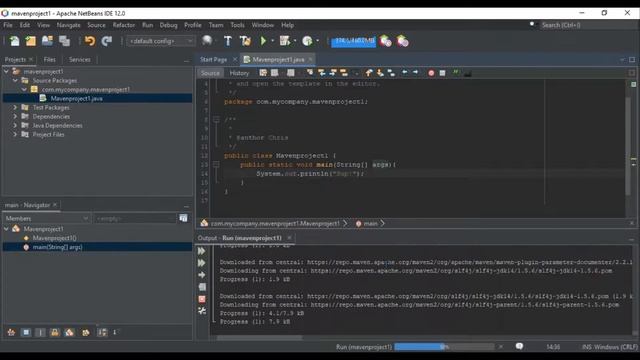Image resolution: width=640 pixels, height=360 pixels.
Task: Click the green Comment icon in editor toolbar
Action: coord(456,73)
